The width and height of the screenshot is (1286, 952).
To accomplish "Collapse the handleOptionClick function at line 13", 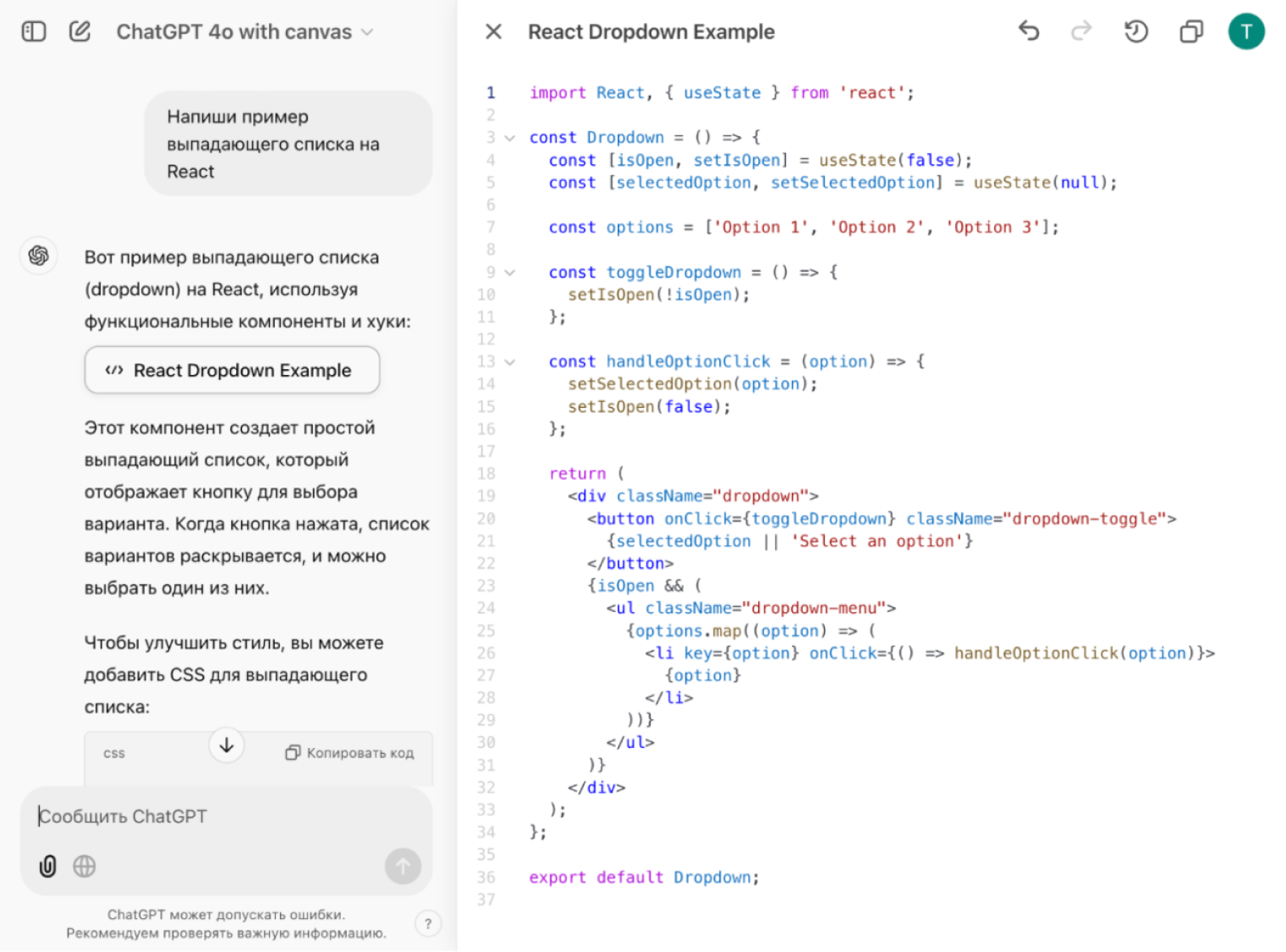I will (x=510, y=362).
